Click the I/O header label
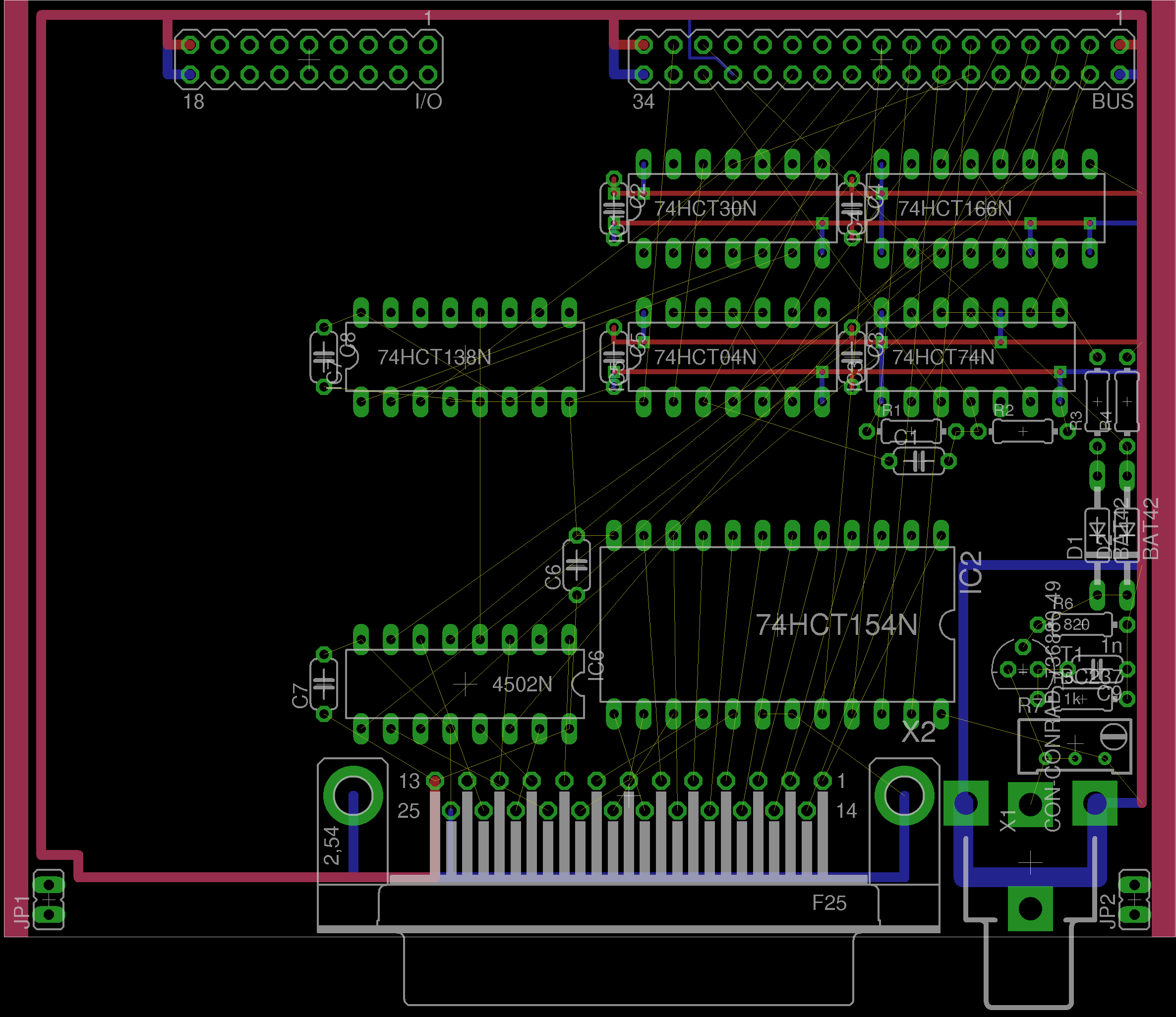This screenshot has height=1017, width=1176. click(x=428, y=102)
